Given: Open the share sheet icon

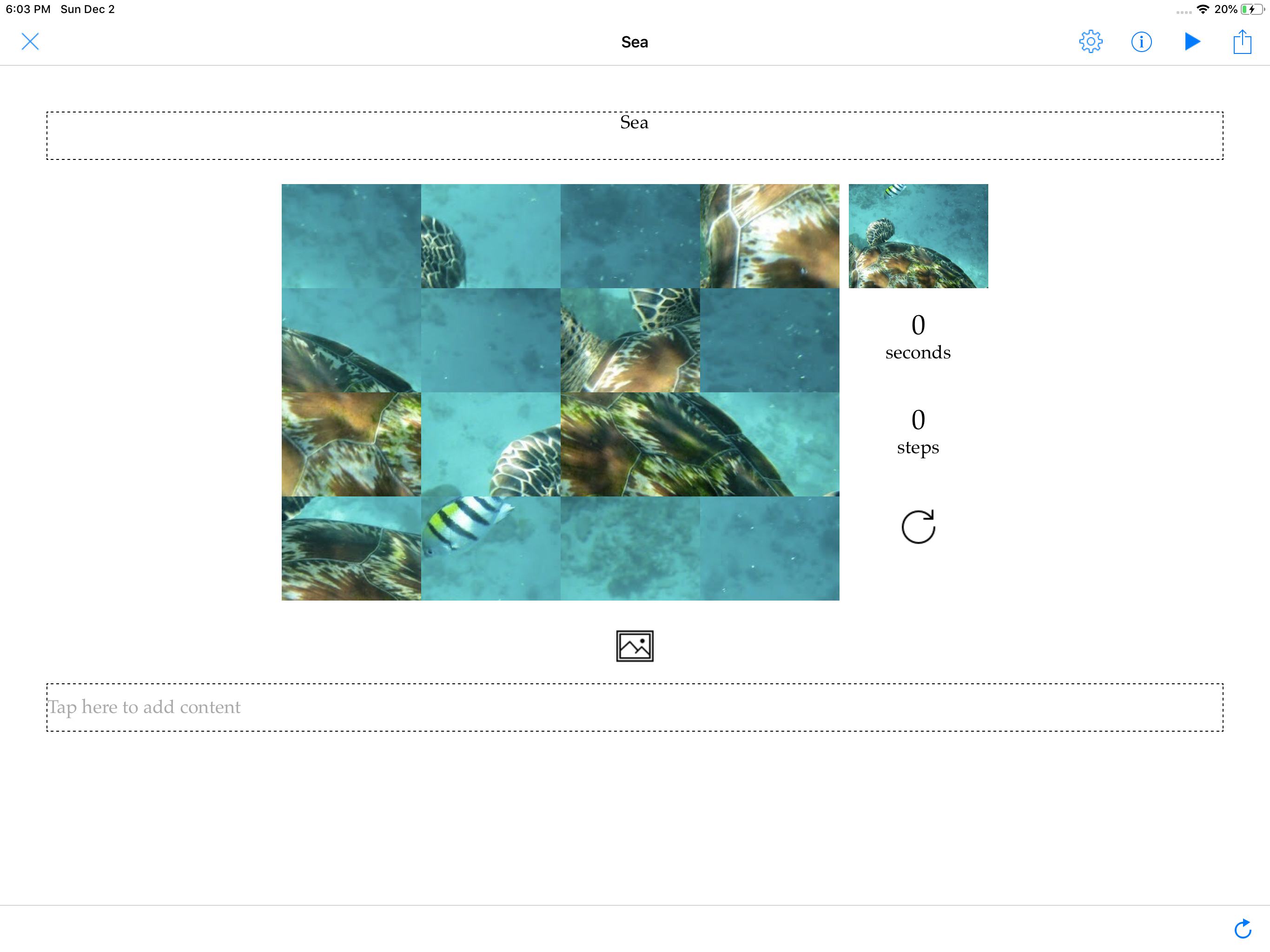Looking at the screenshot, I should [1242, 42].
